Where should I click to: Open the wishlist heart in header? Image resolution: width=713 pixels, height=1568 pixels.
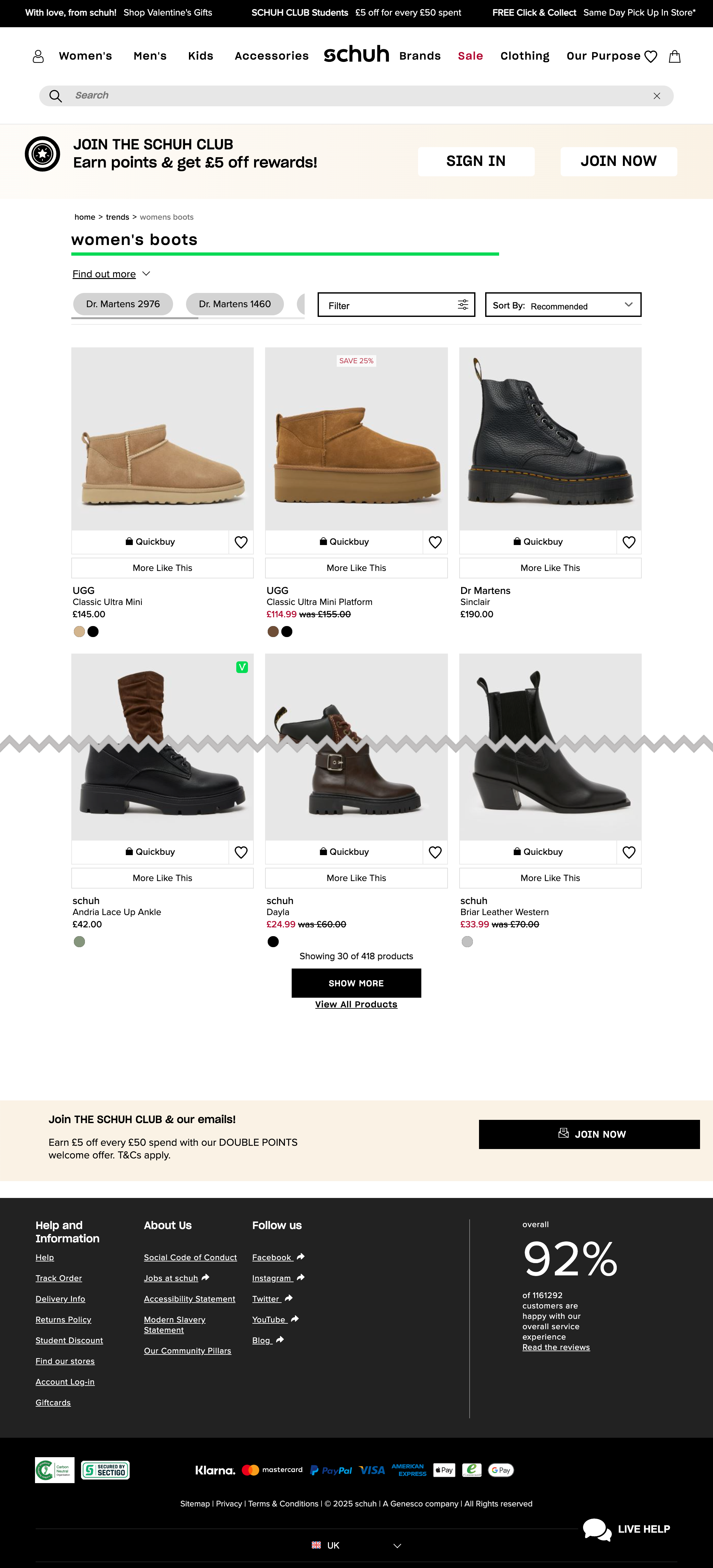pos(650,57)
